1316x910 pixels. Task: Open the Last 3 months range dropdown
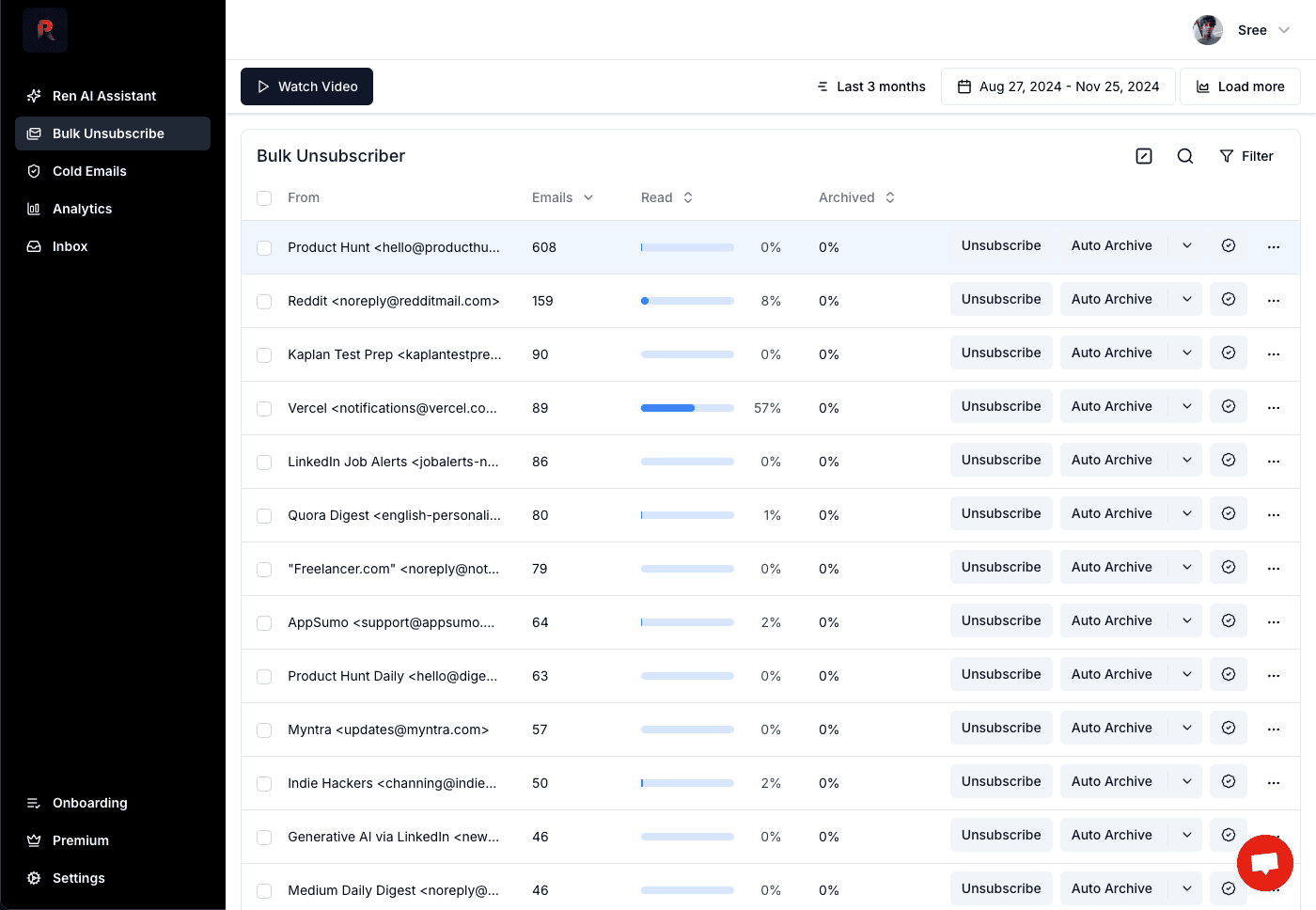pyautogui.click(x=871, y=86)
